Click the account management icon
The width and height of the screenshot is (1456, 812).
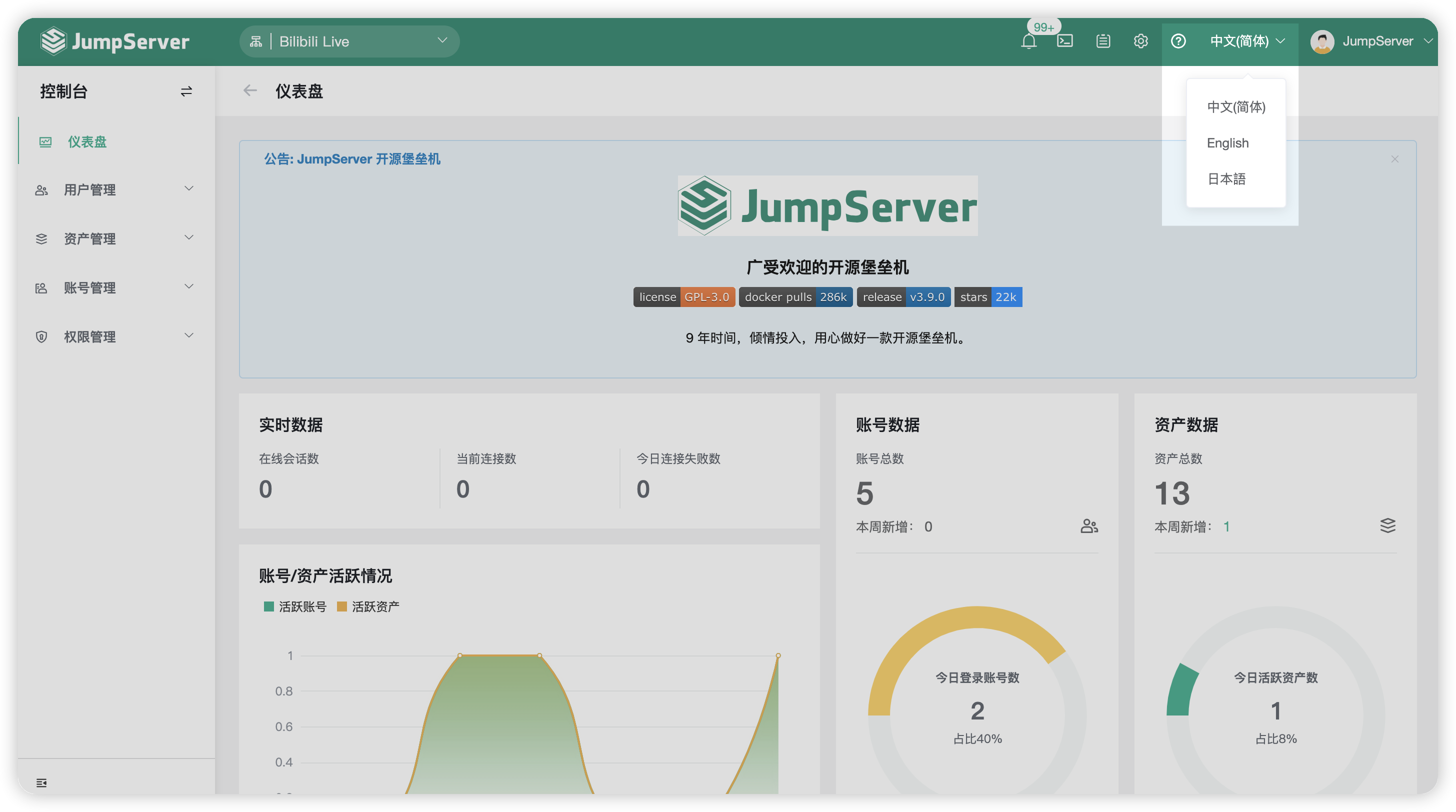[x=41, y=287]
